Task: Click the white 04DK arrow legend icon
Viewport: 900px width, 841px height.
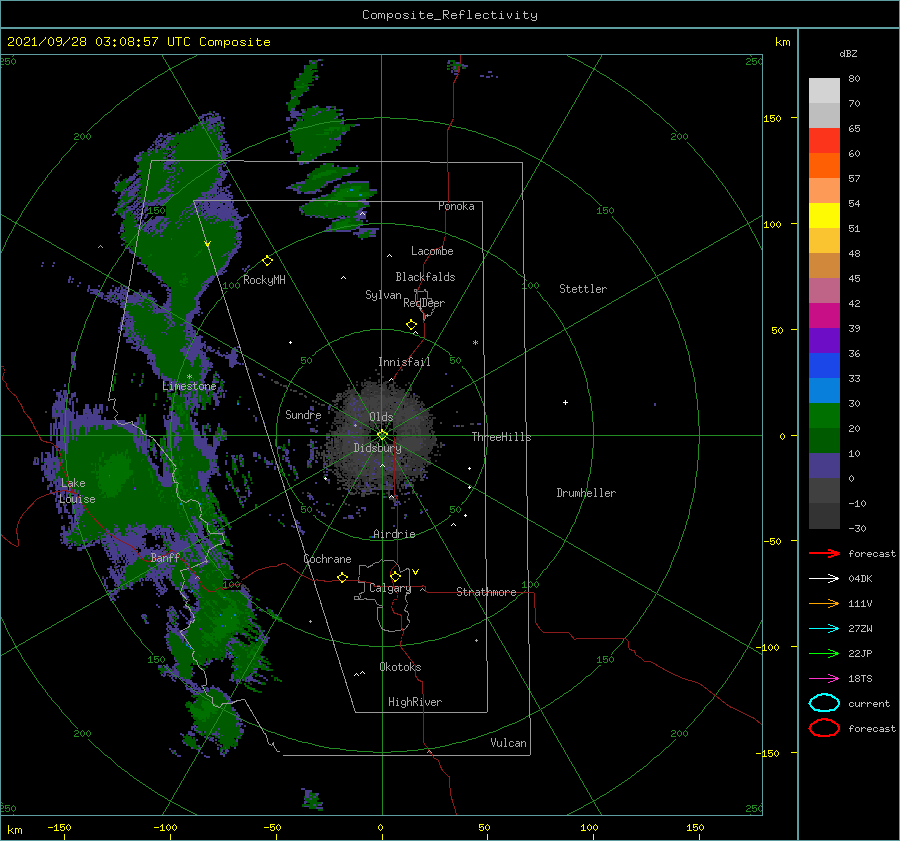Action: (824, 579)
